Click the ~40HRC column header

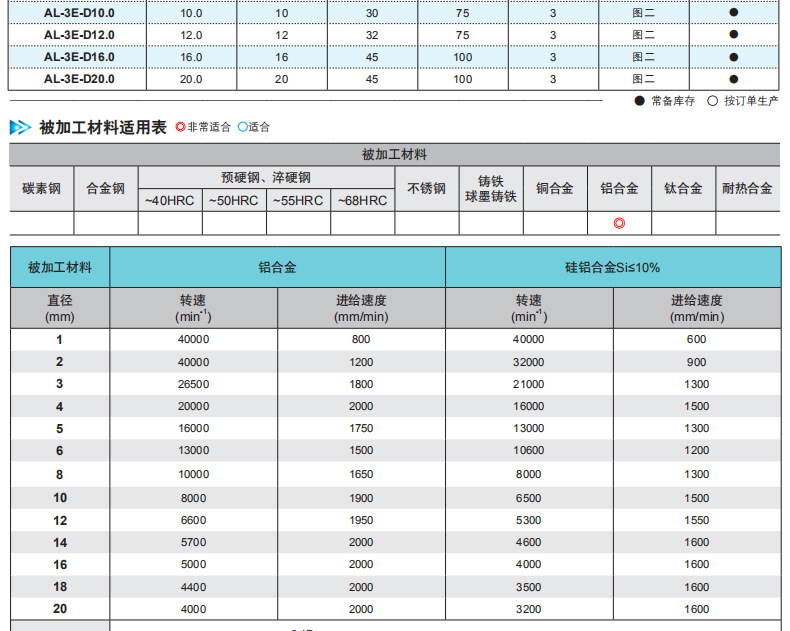coord(170,201)
